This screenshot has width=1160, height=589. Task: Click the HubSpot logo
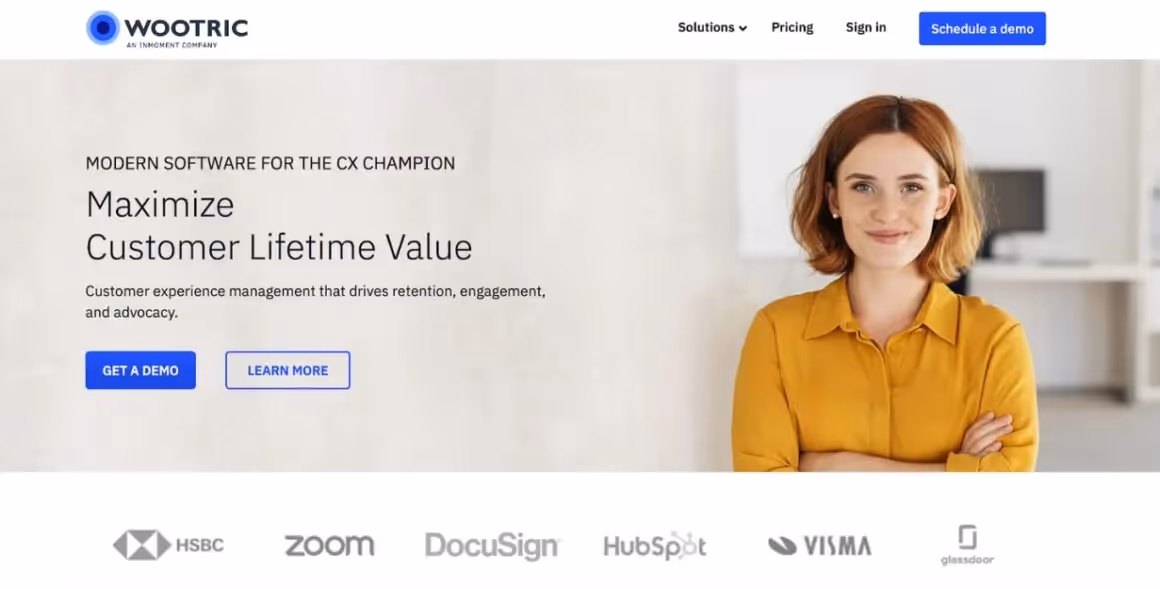click(x=655, y=546)
